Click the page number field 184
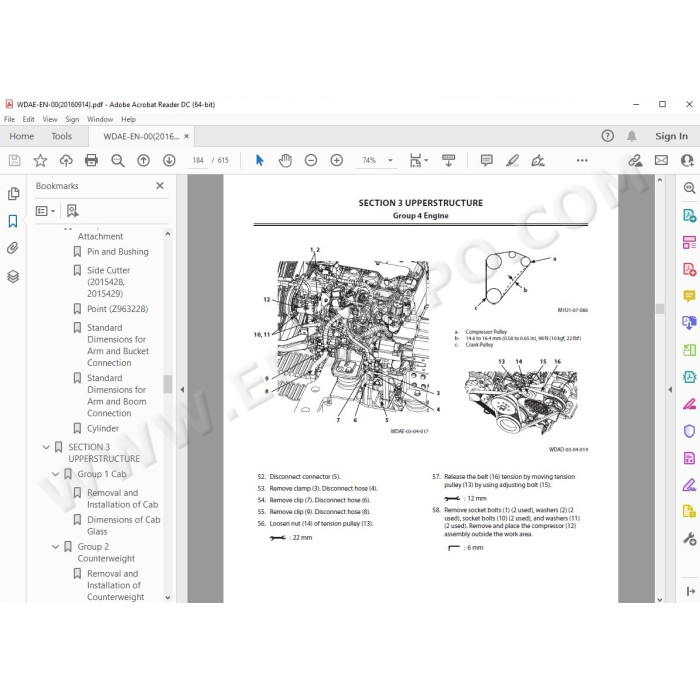Image resolution: width=700 pixels, height=700 pixels. click(x=198, y=160)
